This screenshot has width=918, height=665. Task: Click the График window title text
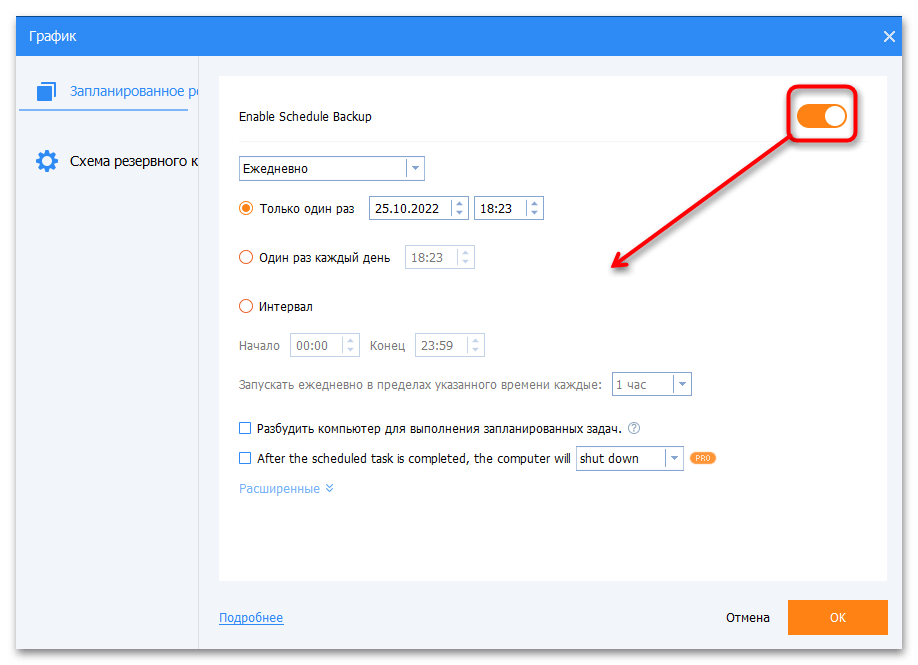(x=53, y=36)
